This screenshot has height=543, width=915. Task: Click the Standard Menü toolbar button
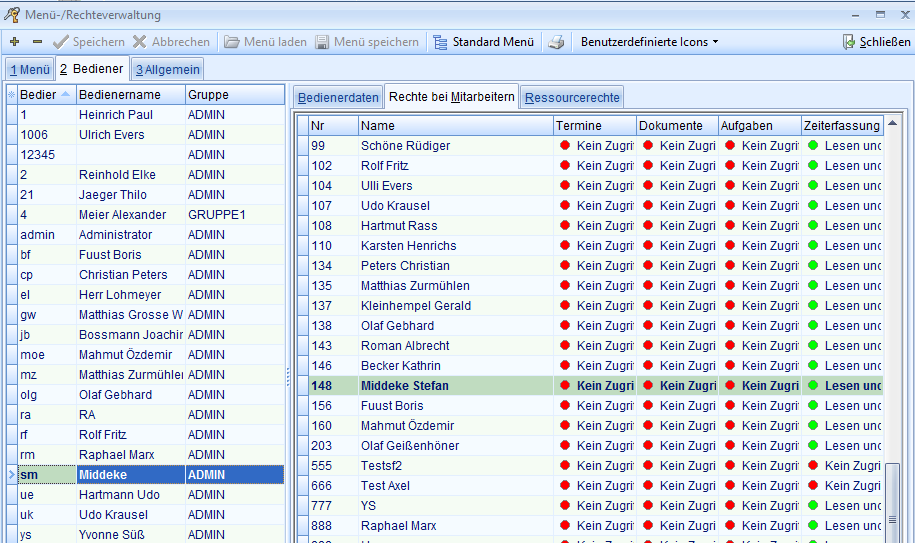483,42
